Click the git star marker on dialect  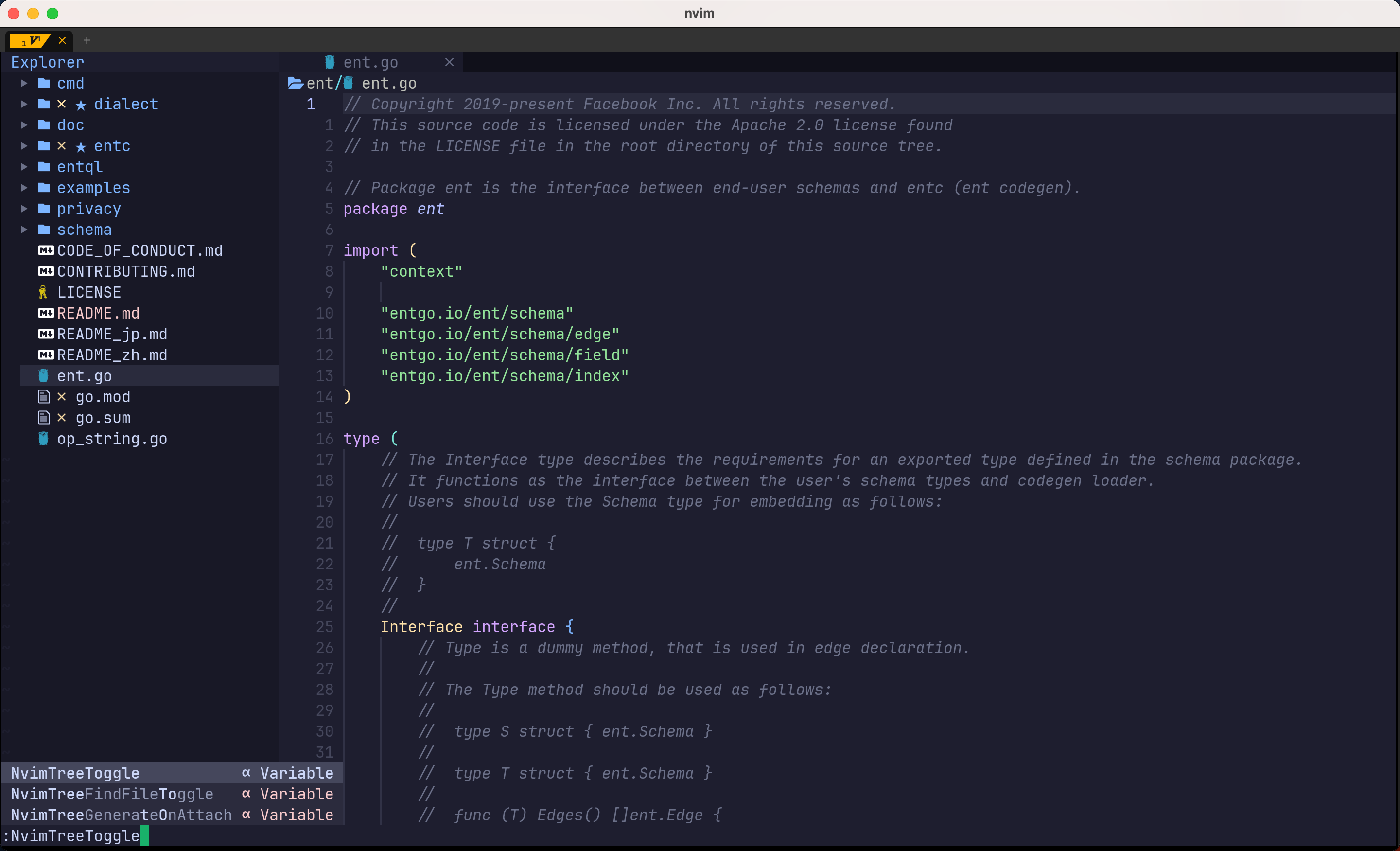click(x=81, y=105)
